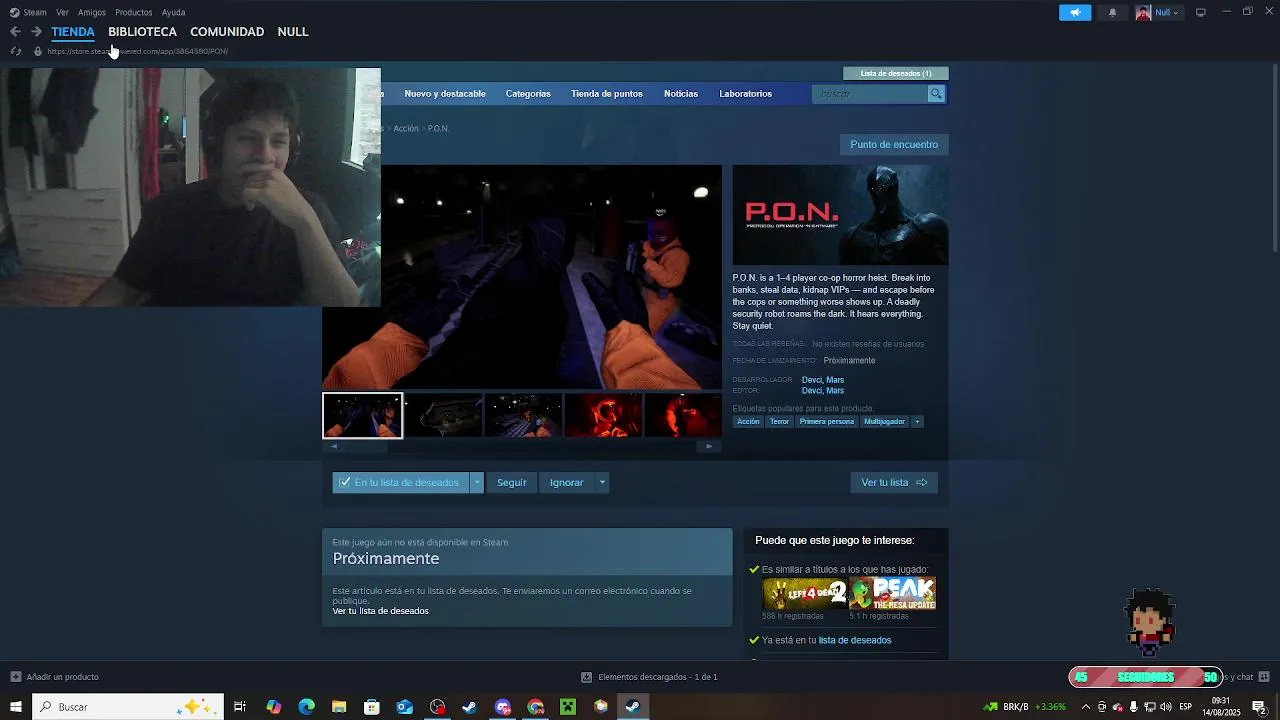This screenshot has height=720, width=1280.
Task: Click the store search magnifier icon
Action: 936,93
